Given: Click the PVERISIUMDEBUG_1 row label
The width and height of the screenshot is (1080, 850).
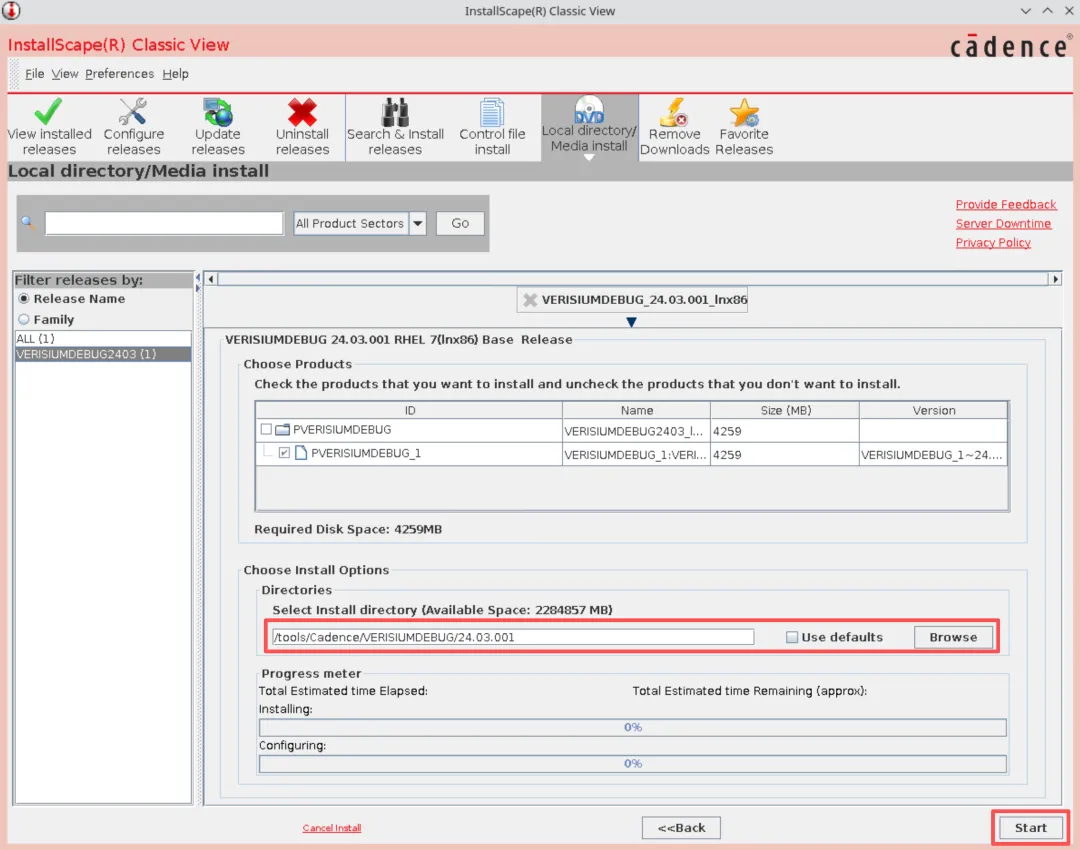Looking at the screenshot, I should 366,453.
